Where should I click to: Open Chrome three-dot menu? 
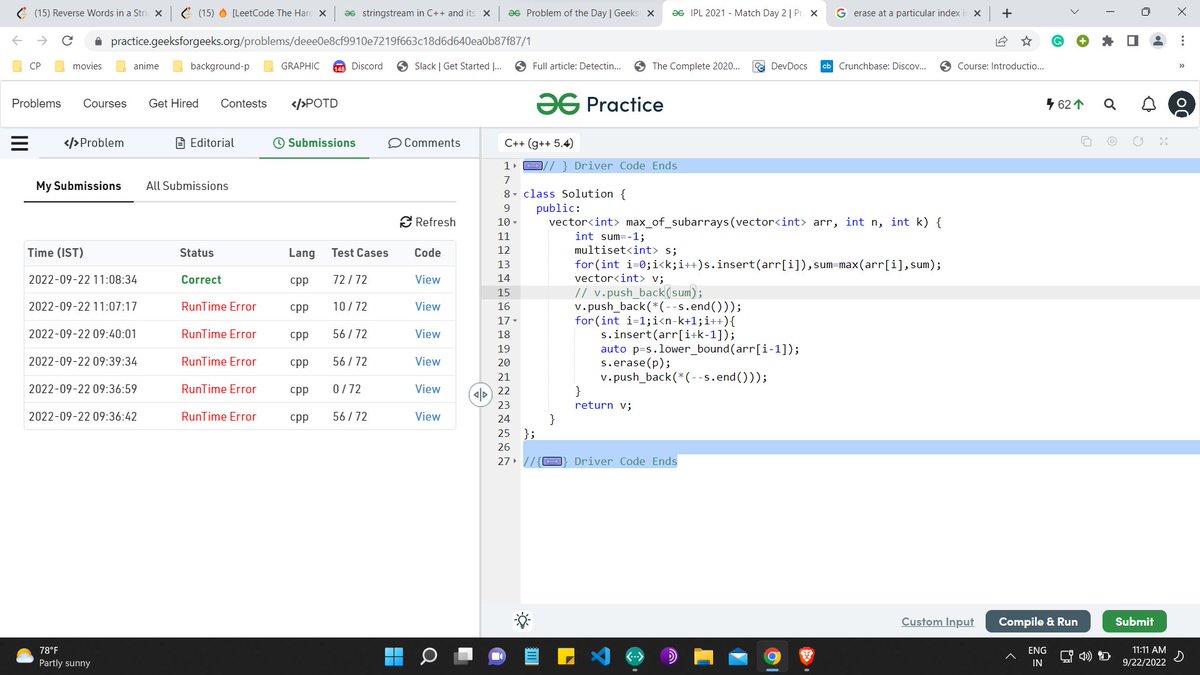click(1183, 41)
